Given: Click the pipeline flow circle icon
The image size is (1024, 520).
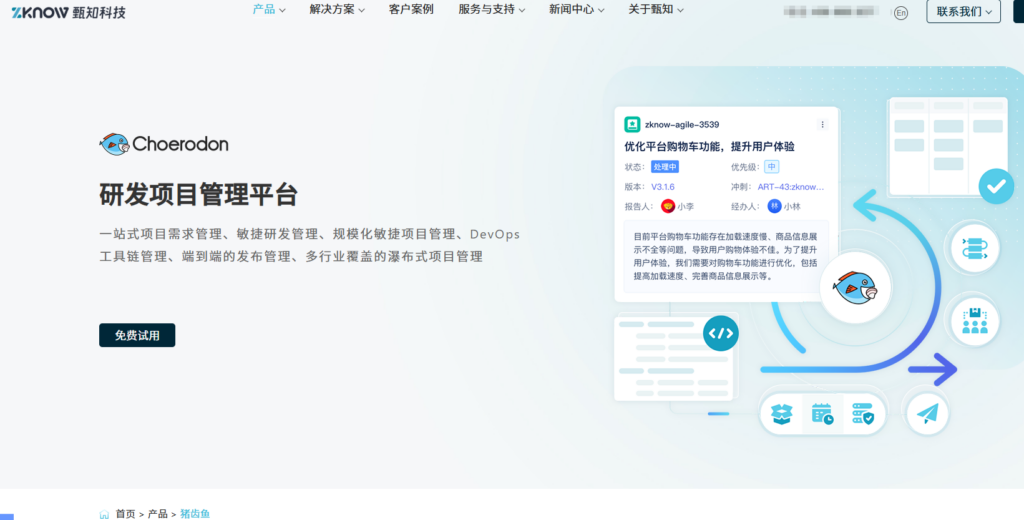Looking at the screenshot, I should pyautogui.click(x=974, y=248).
